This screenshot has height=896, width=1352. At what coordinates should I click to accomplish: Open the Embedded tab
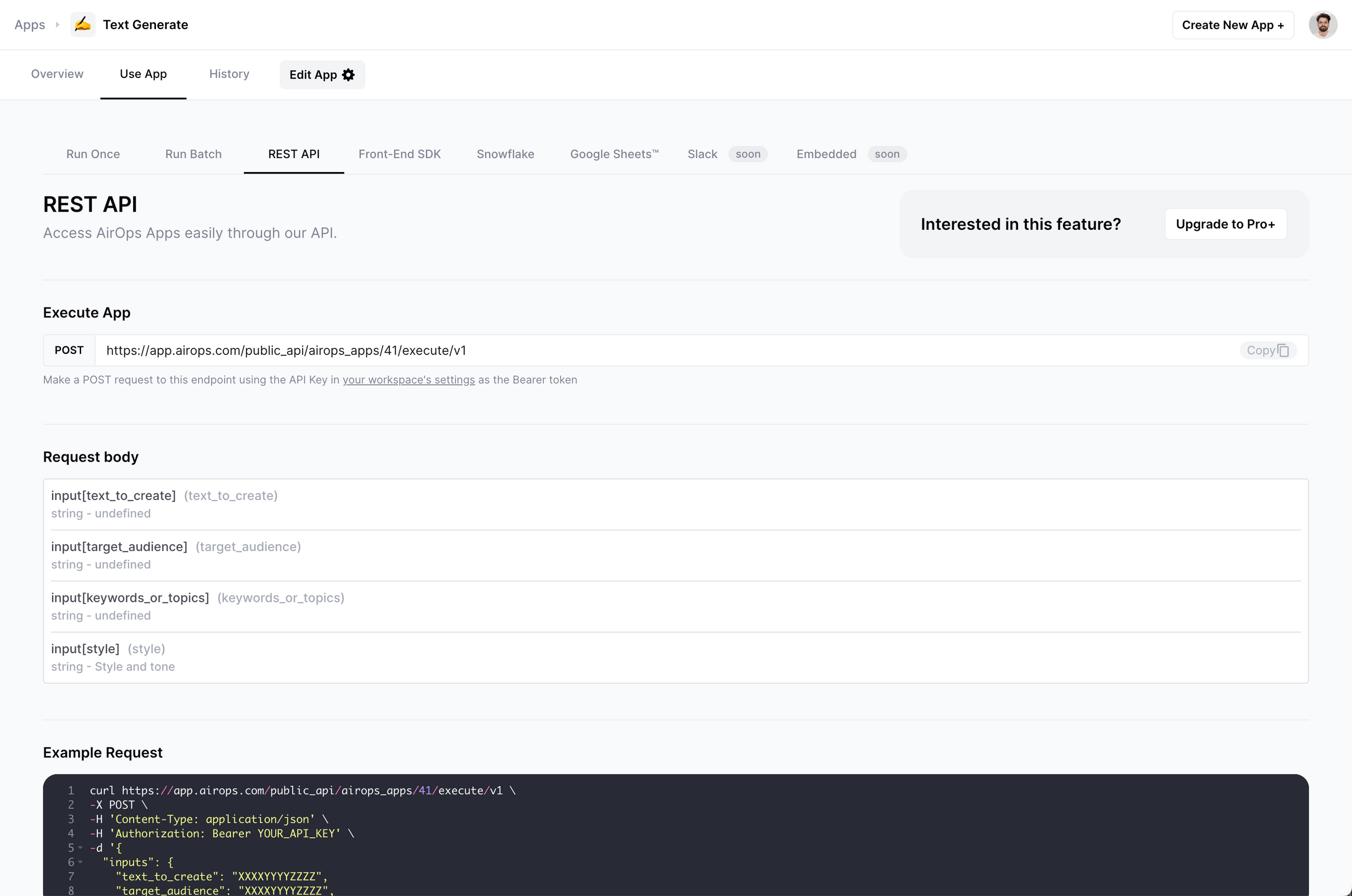tap(826, 154)
